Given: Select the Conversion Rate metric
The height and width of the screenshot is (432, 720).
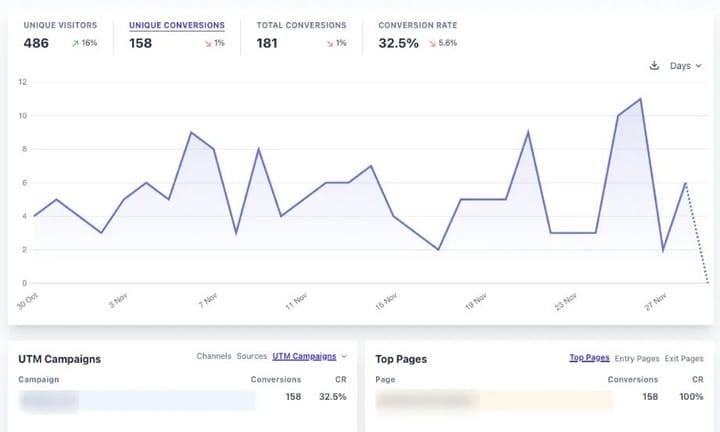Looking at the screenshot, I should [x=417, y=25].
